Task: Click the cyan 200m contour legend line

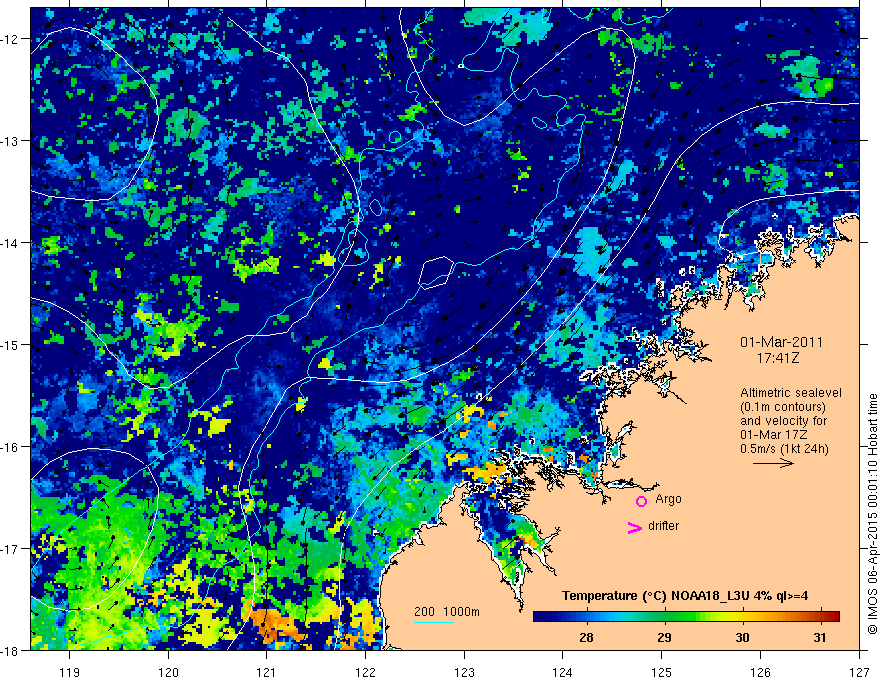Action: [433, 622]
